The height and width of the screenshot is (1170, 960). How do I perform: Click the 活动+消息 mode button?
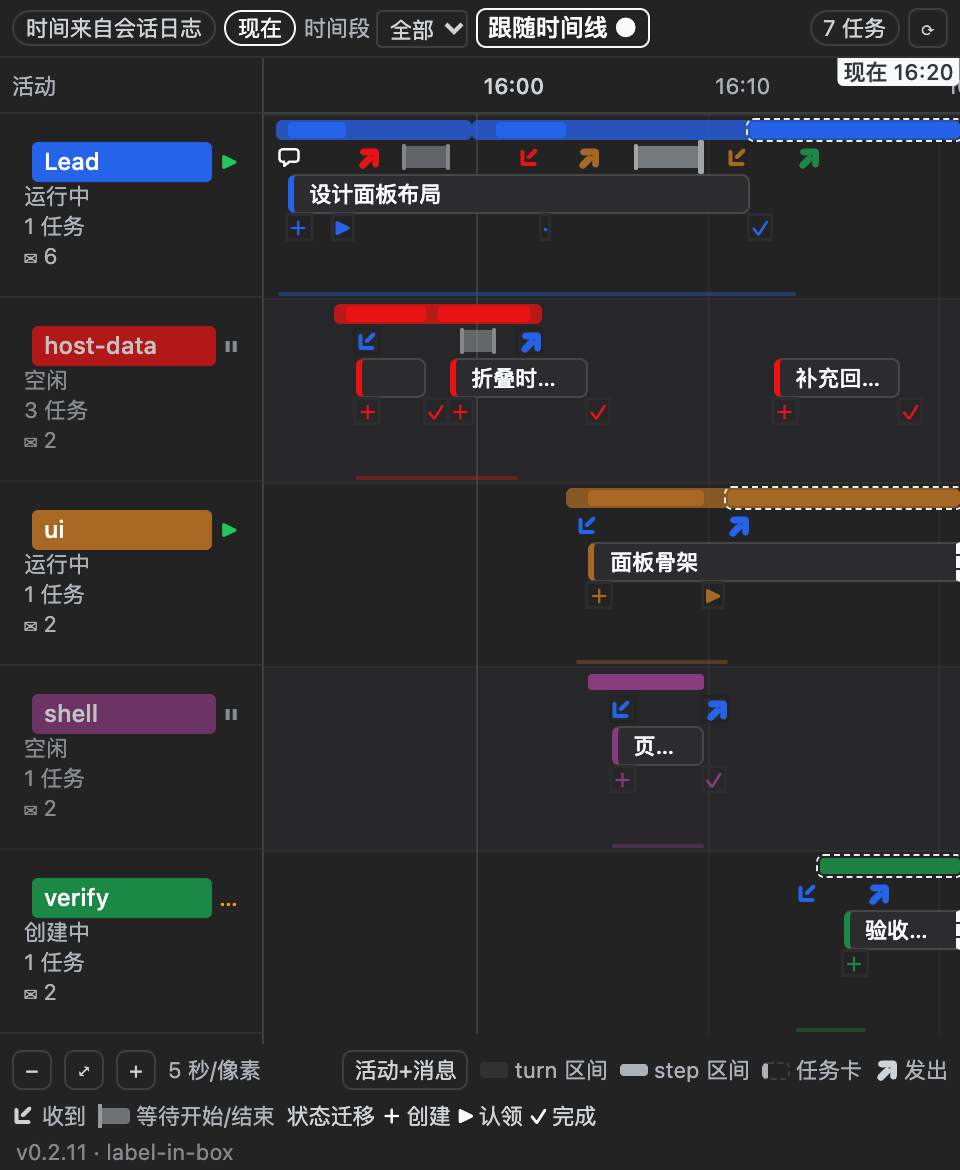(x=405, y=1070)
